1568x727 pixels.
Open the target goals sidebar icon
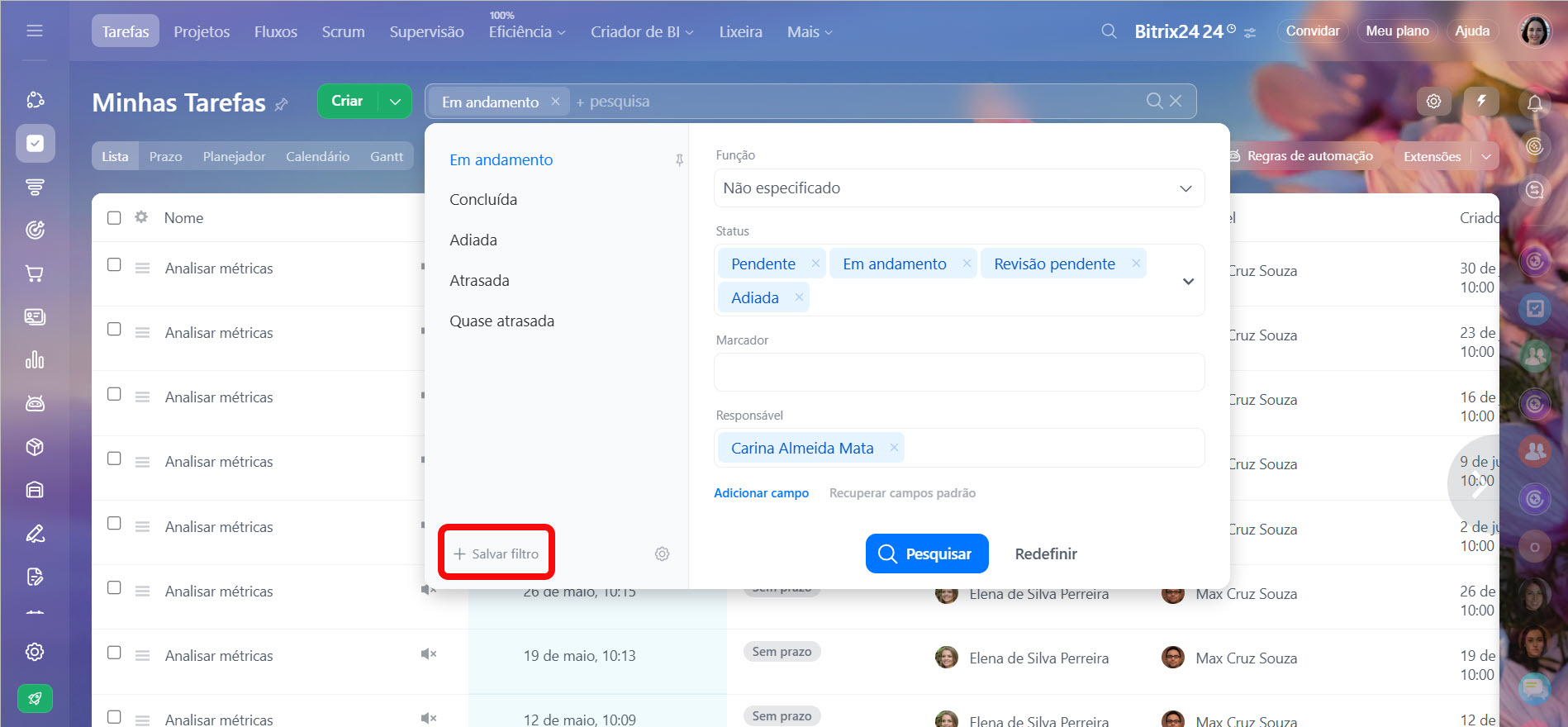35,230
